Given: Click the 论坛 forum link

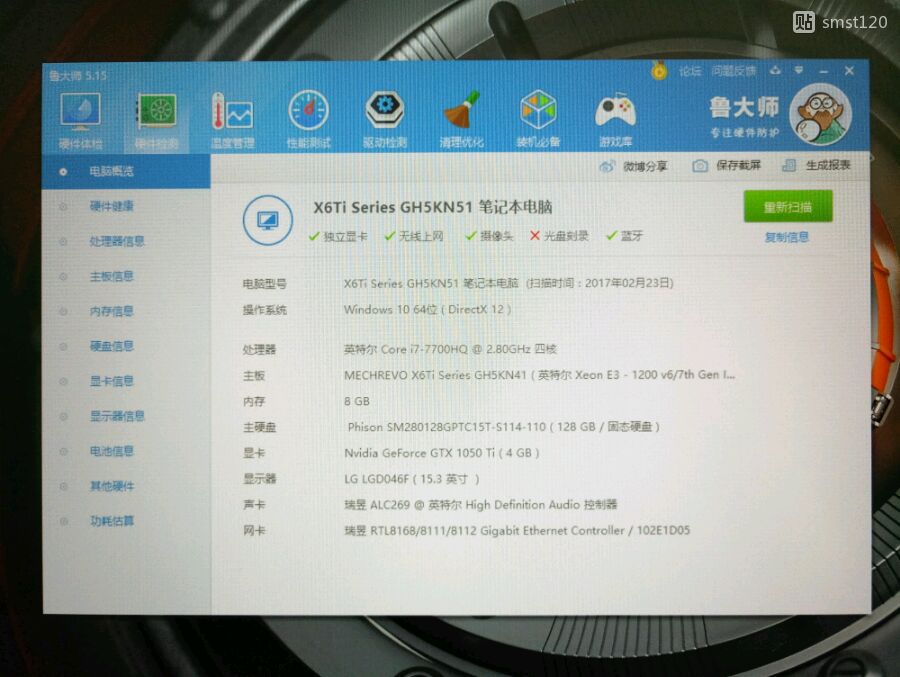Looking at the screenshot, I should 690,71.
